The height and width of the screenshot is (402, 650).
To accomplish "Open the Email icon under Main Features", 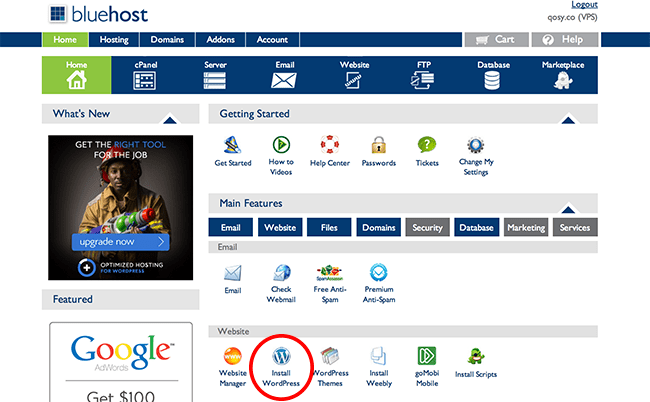I will point(233,274).
